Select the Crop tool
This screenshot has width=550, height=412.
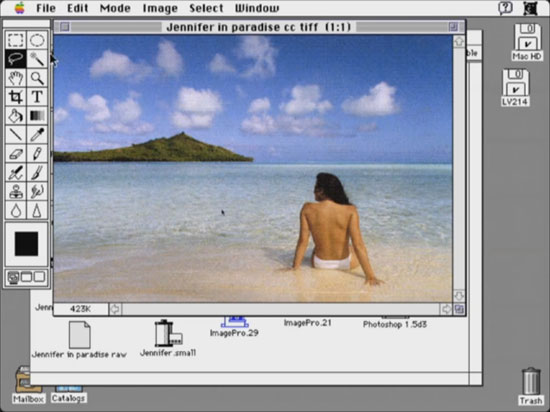[x=16, y=97]
